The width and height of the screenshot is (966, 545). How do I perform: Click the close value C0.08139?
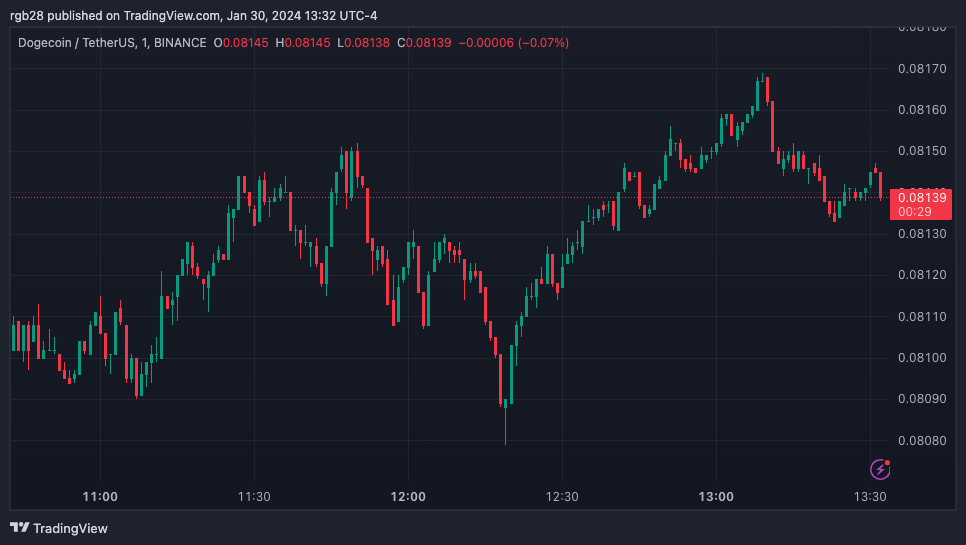pos(424,43)
